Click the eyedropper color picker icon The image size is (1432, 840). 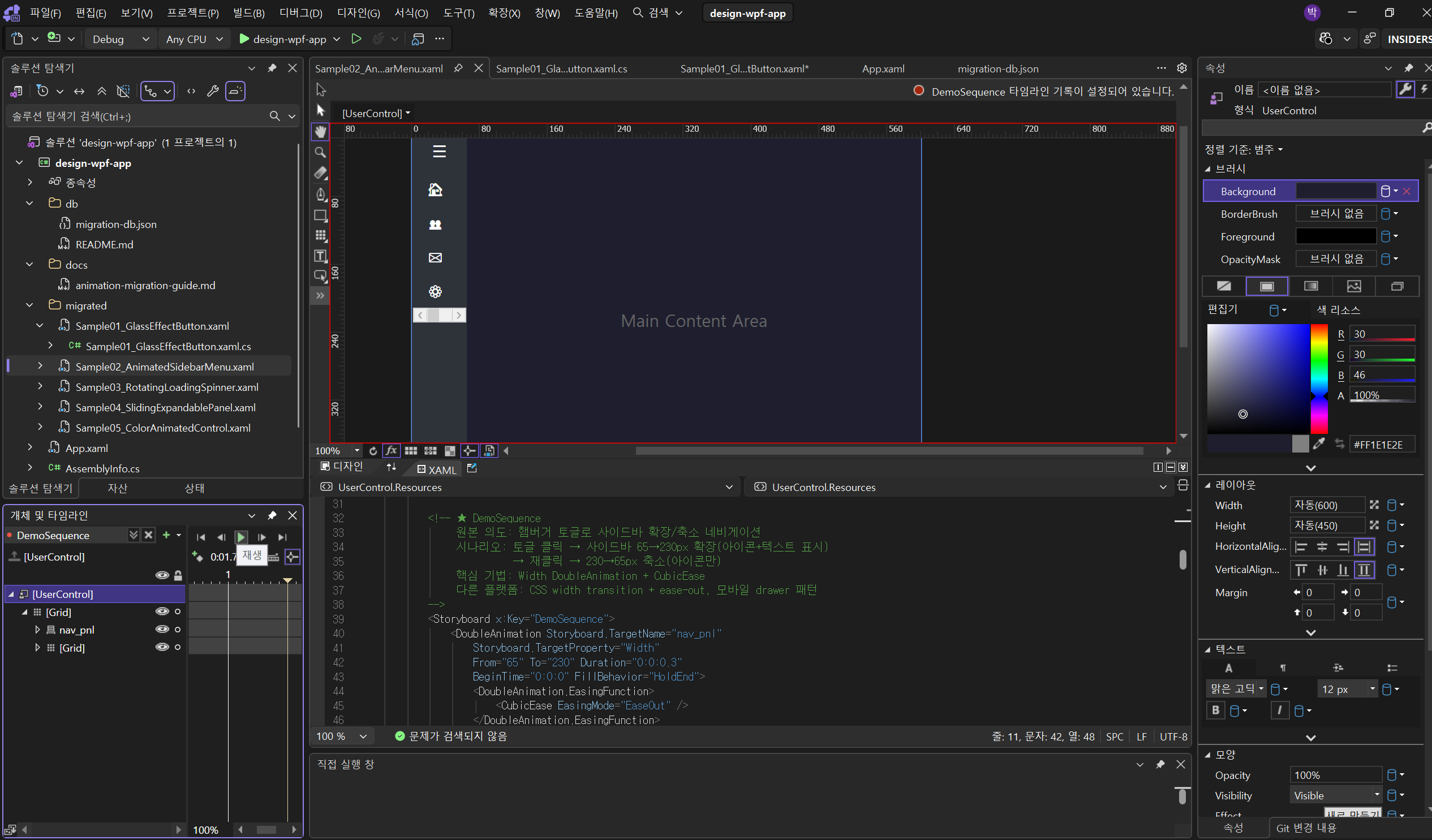click(1319, 444)
